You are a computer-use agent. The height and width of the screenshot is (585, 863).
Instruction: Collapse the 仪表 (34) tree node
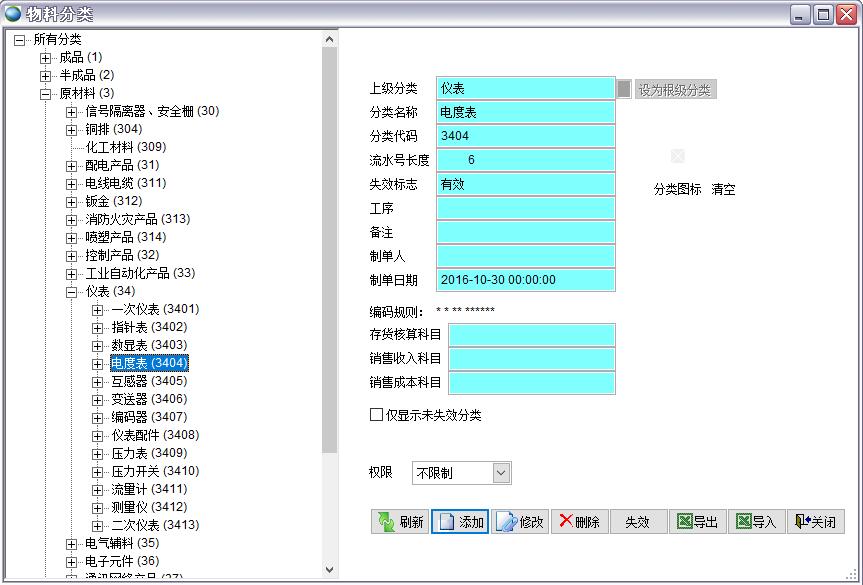[x=72, y=292]
